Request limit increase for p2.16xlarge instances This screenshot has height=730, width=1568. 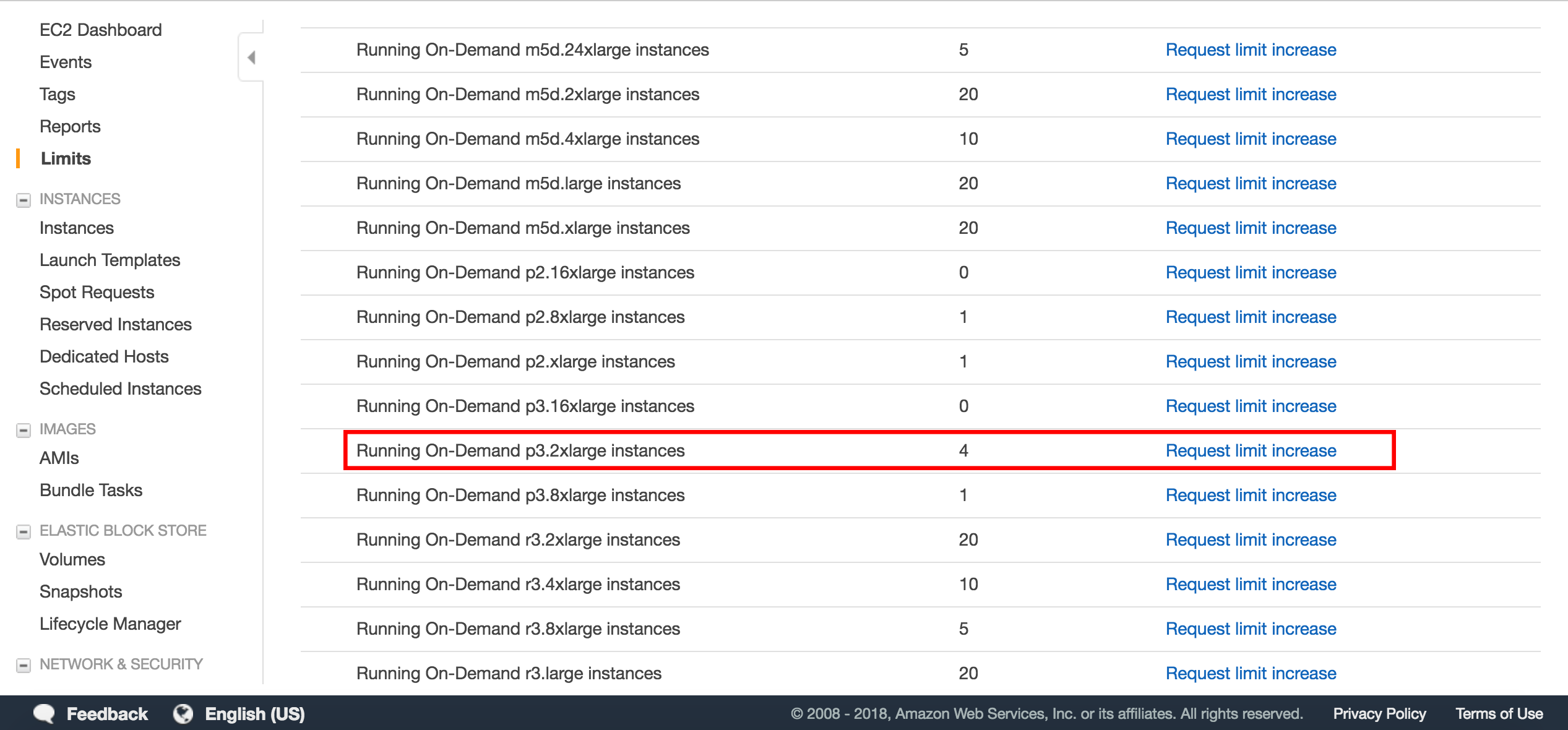click(1250, 272)
